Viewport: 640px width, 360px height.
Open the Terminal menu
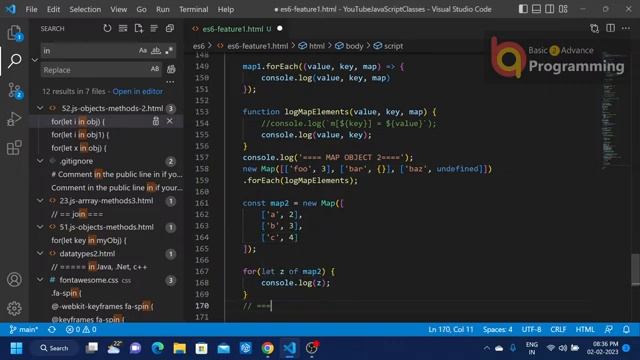point(193,9)
